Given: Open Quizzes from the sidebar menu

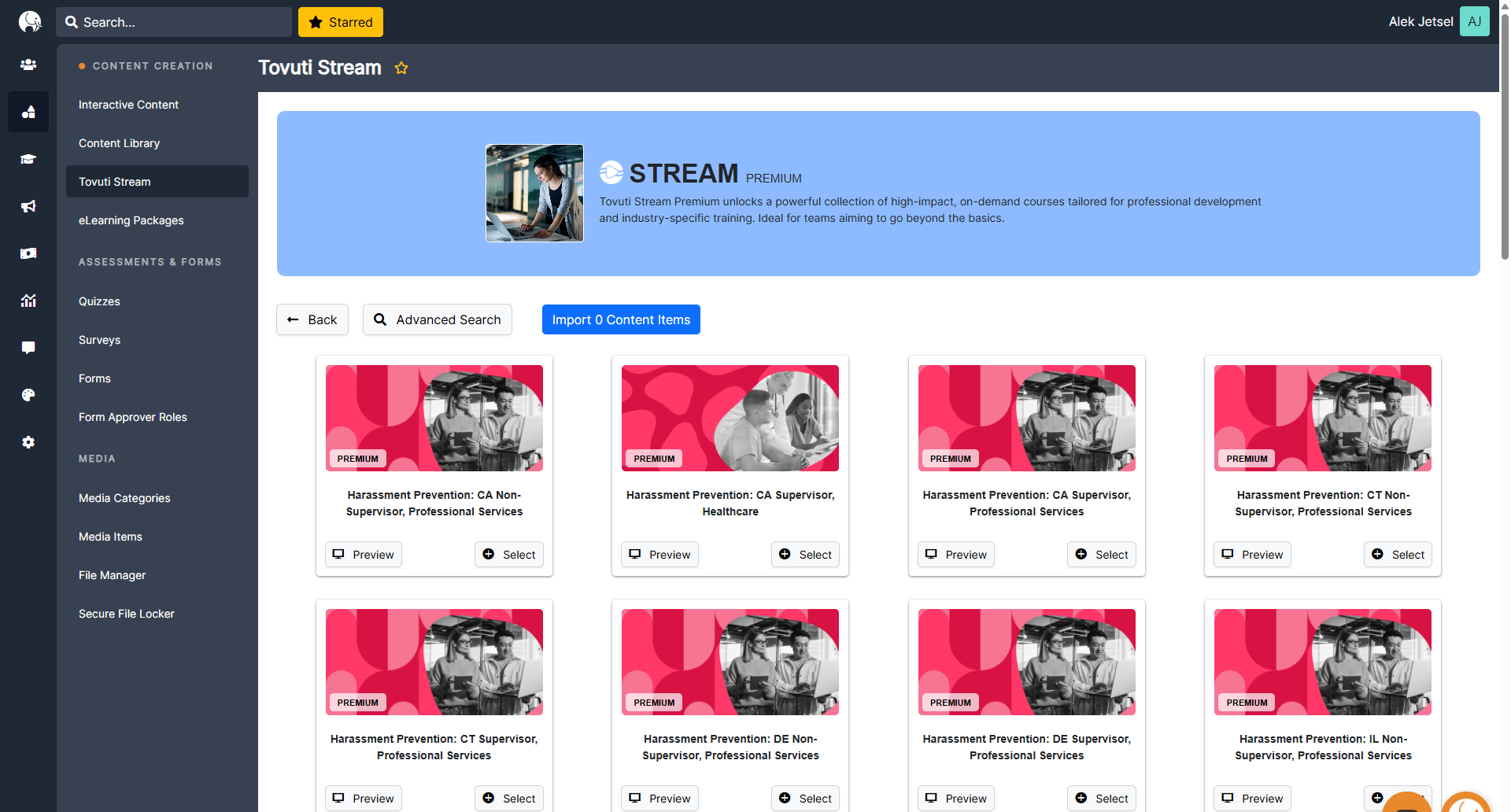Looking at the screenshot, I should coord(99,301).
